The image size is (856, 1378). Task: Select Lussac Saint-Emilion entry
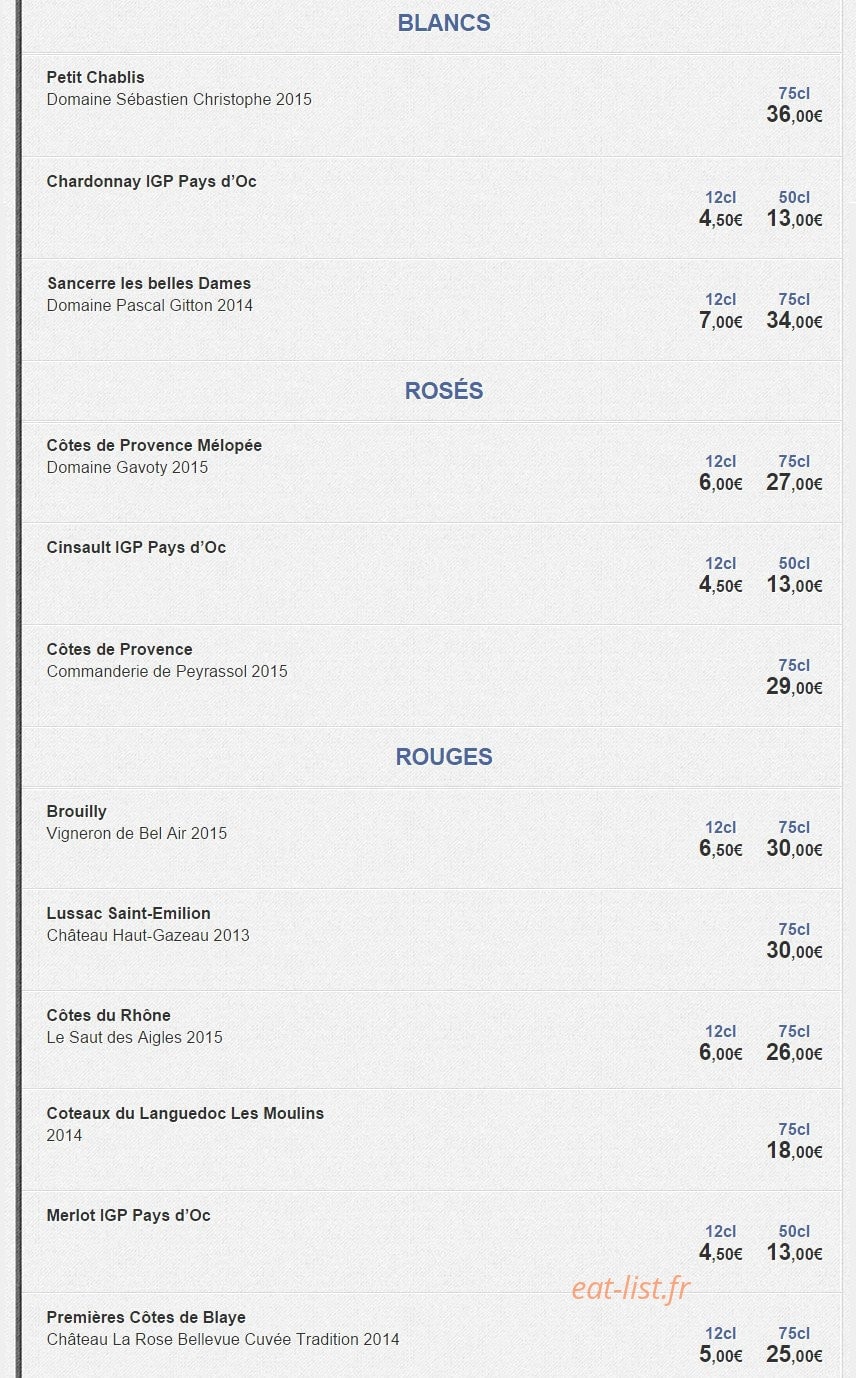pos(128,913)
